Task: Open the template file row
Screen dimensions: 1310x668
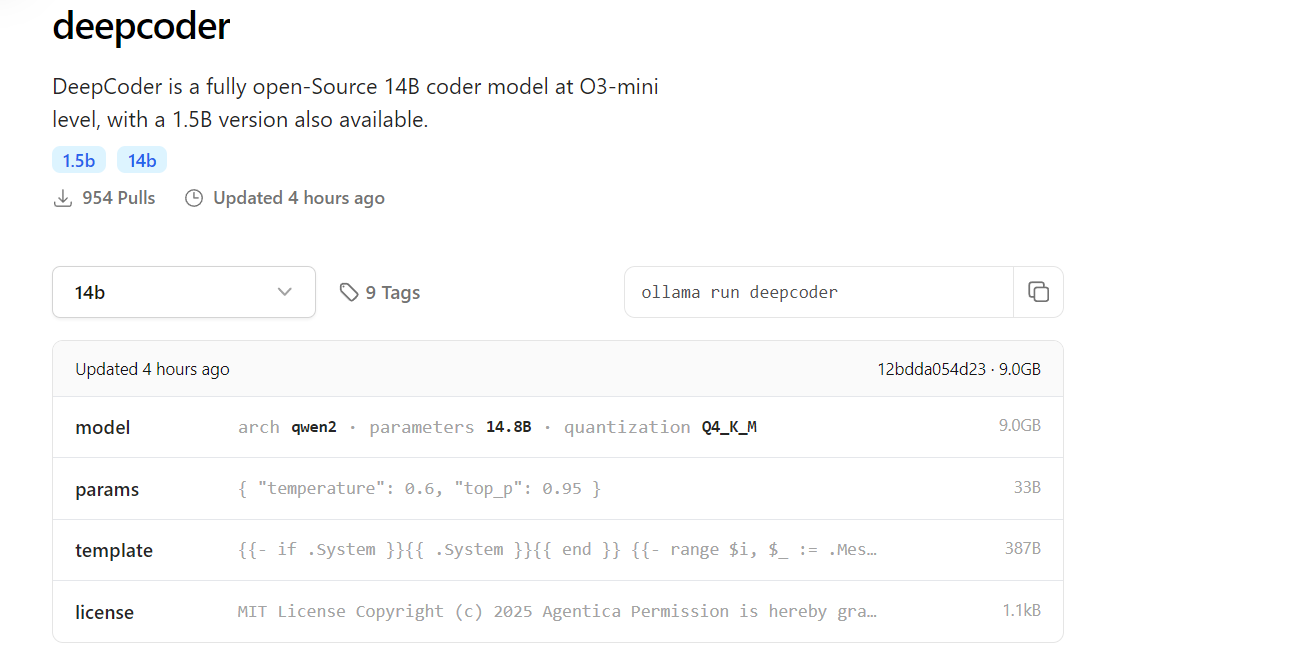Action: point(114,550)
